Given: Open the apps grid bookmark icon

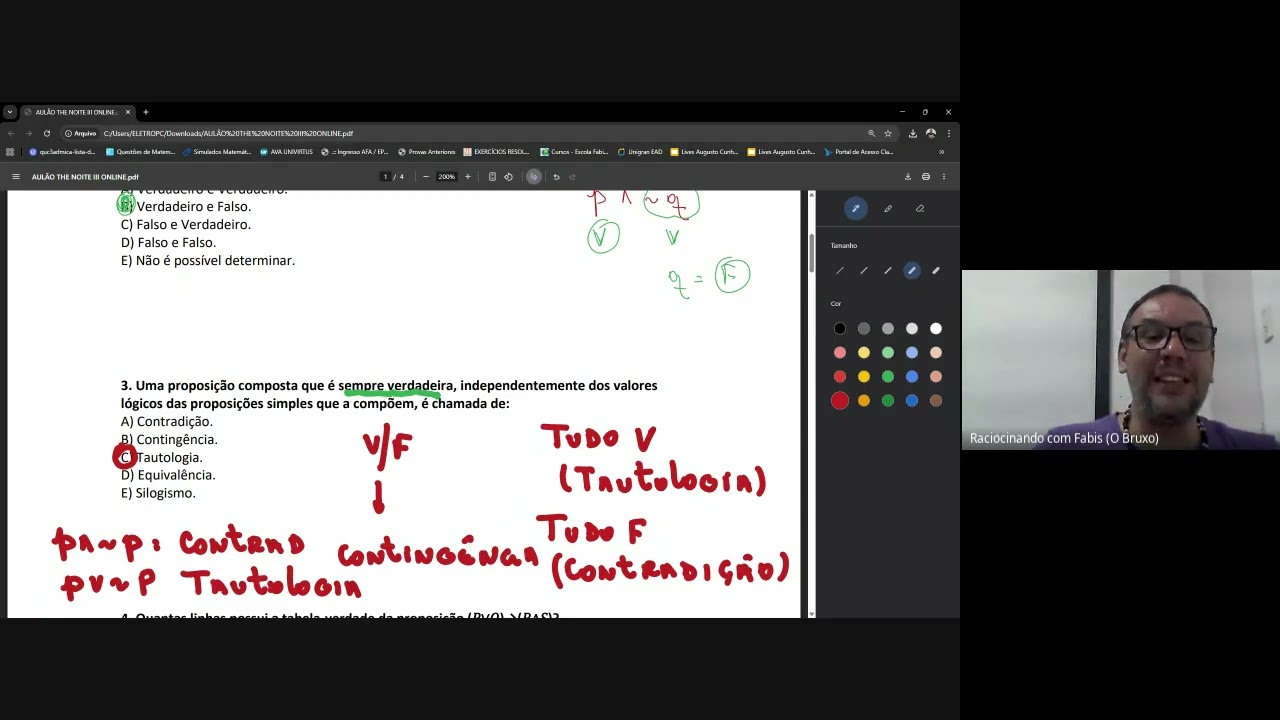Looking at the screenshot, I should click(x=10, y=152).
